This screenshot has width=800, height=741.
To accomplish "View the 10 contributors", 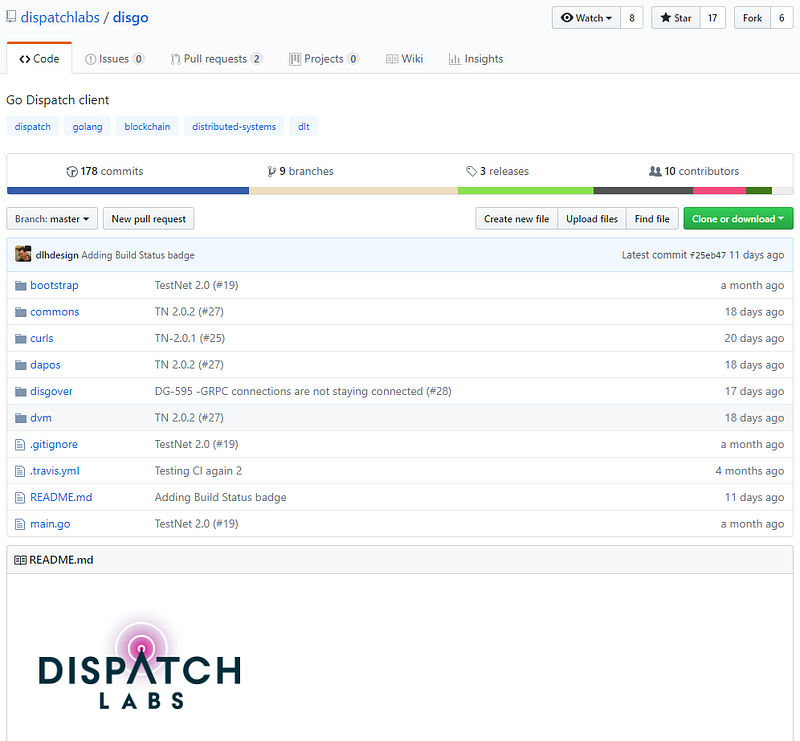I will point(694,171).
